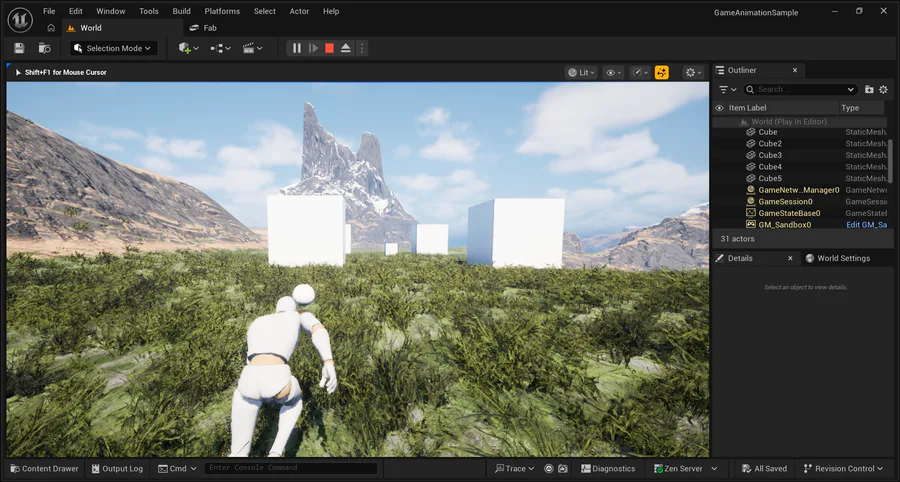Open the Cinematics clapperboard menu
The image size is (900, 482).
point(253,48)
